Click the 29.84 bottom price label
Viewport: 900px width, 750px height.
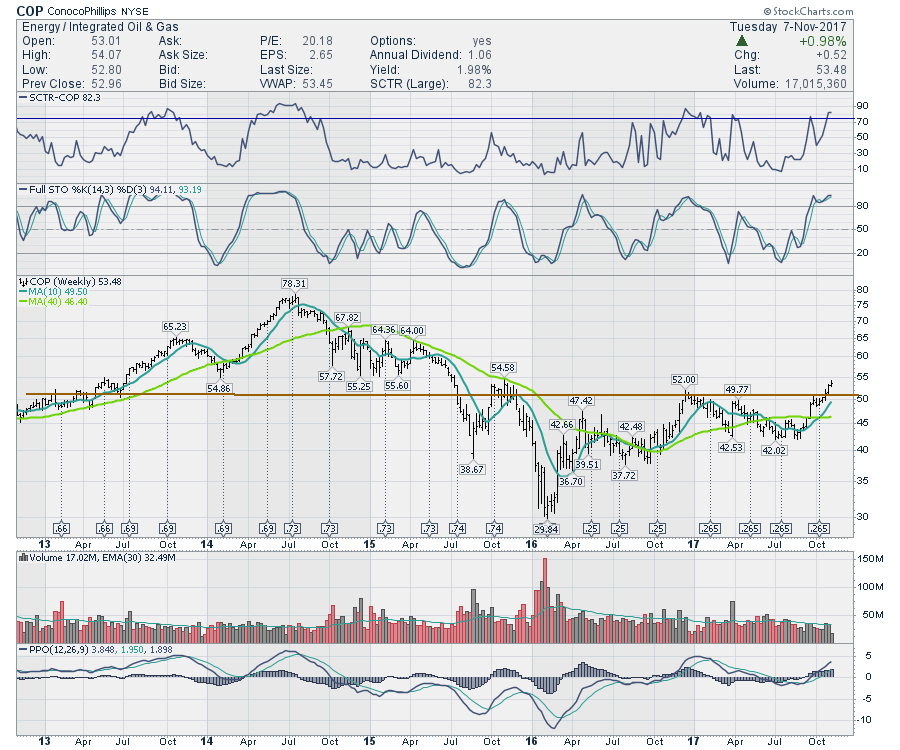546,529
